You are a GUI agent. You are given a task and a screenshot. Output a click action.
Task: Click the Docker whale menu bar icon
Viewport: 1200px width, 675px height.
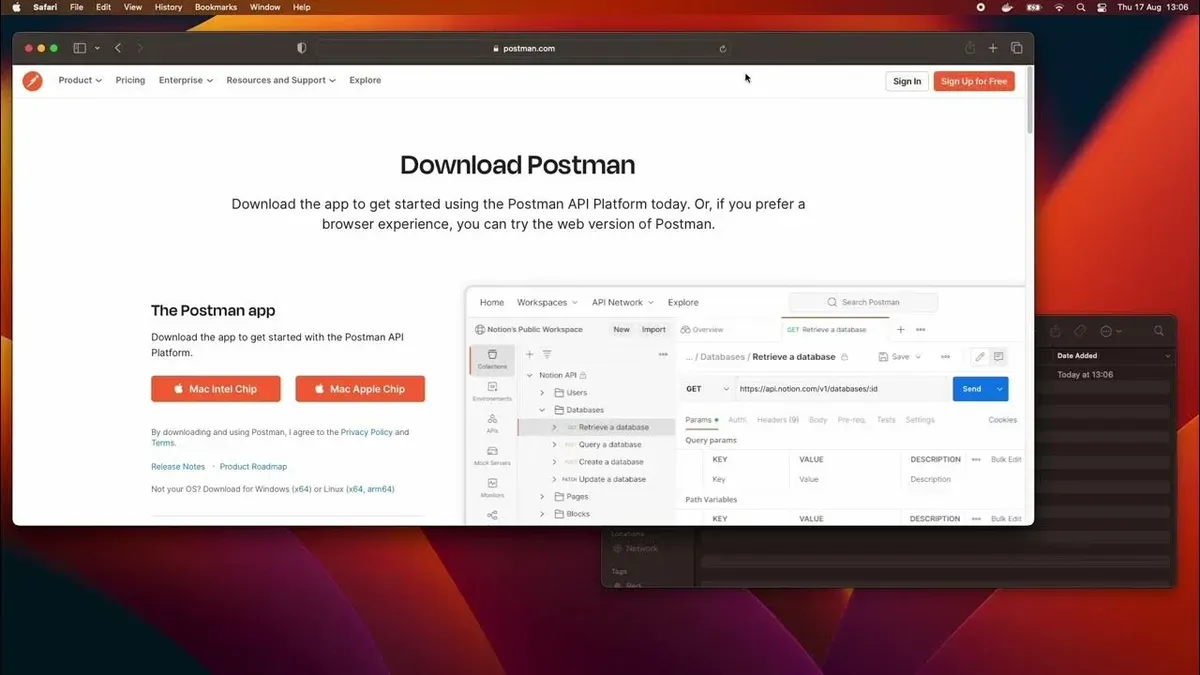[x=1008, y=7]
